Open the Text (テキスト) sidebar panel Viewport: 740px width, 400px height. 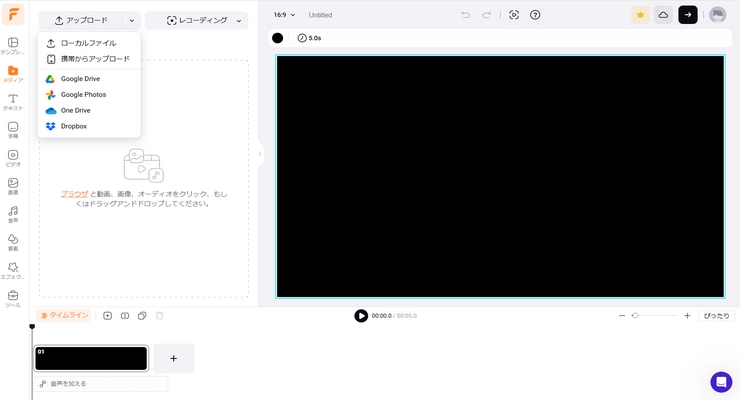pos(13,102)
